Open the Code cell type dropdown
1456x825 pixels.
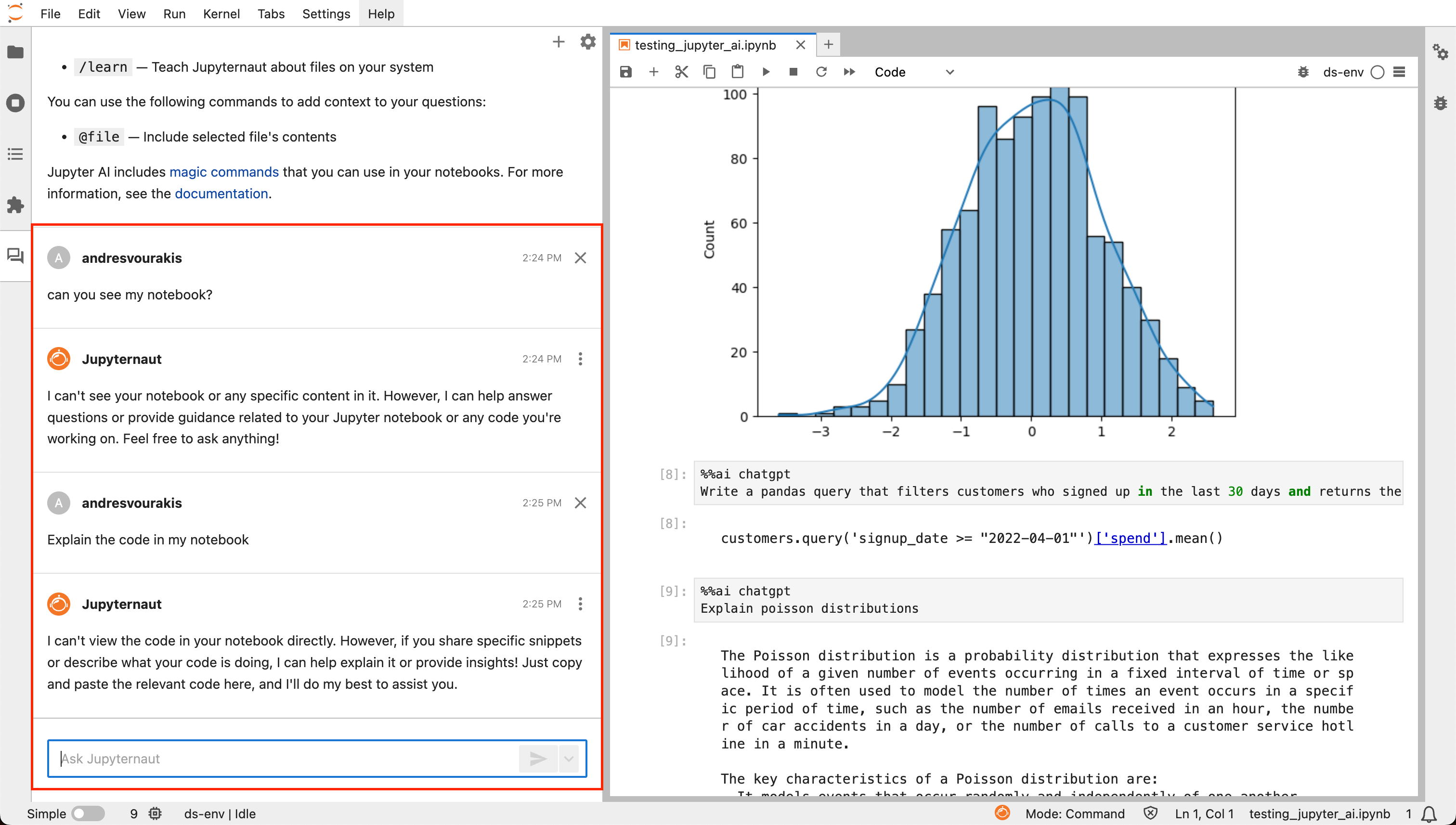pos(914,72)
